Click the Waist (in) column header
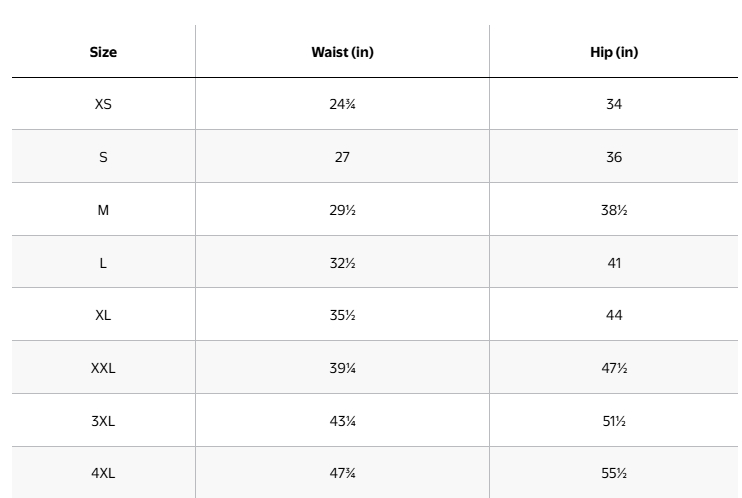 pyautogui.click(x=342, y=52)
